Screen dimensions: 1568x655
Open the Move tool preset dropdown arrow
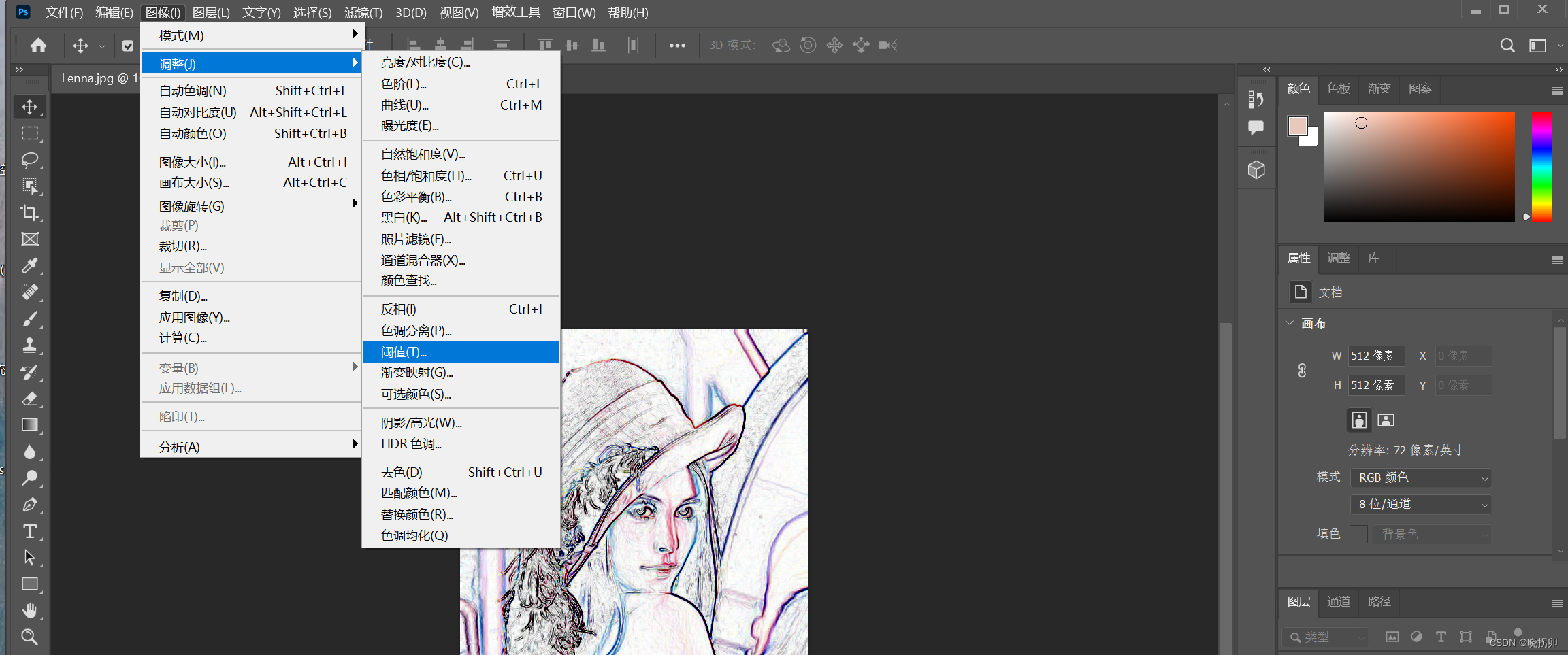point(102,46)
